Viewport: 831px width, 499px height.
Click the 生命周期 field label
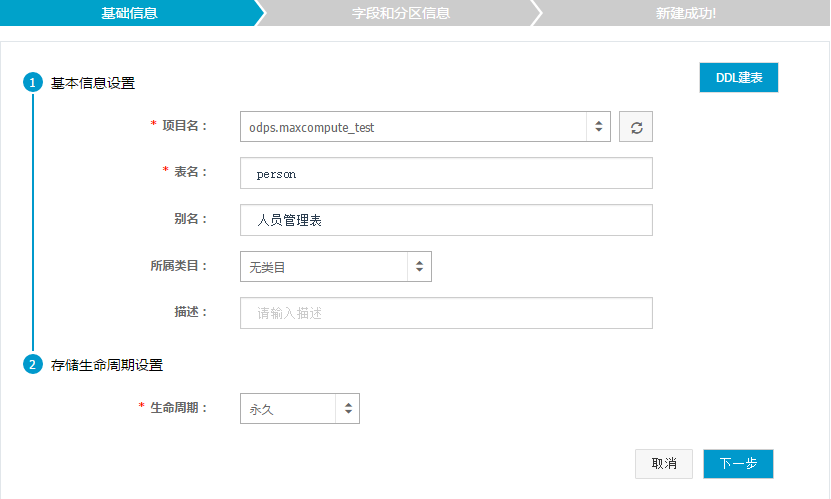pos(179,408)
